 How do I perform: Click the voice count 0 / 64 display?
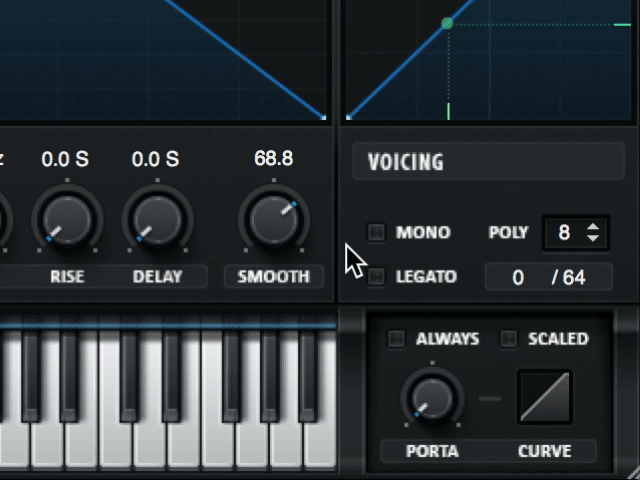point(549,278)
